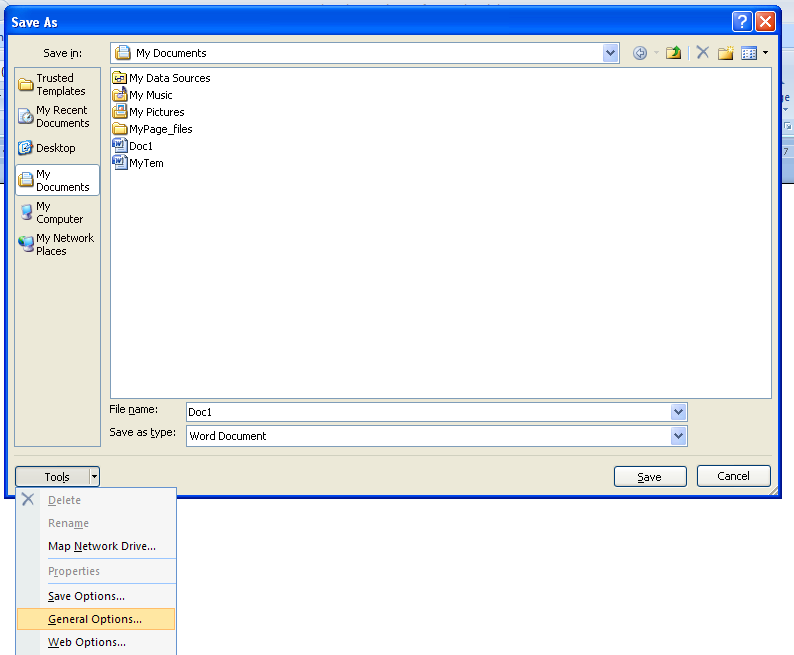Open My Recent Documents location
This screenshot has height=655, width=794.
coord(57,116)
